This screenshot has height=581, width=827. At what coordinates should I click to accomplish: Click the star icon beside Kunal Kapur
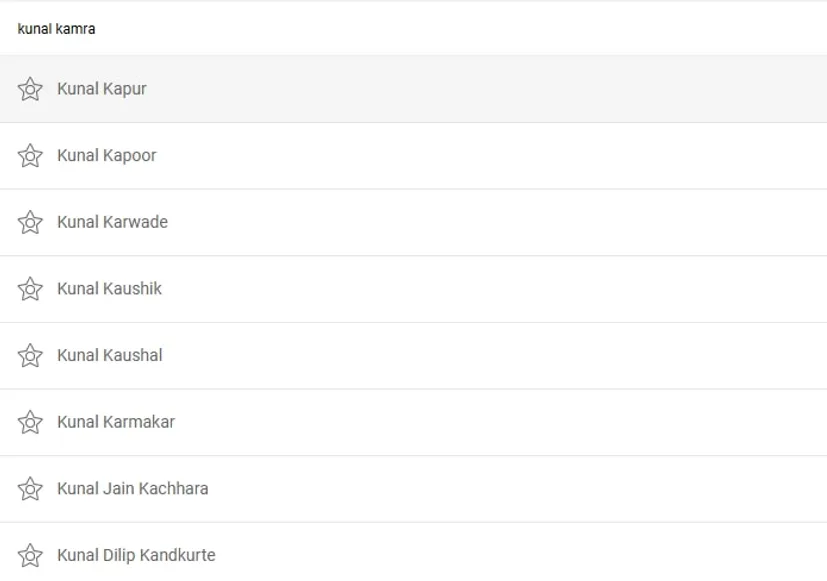(x=30, y=89)
